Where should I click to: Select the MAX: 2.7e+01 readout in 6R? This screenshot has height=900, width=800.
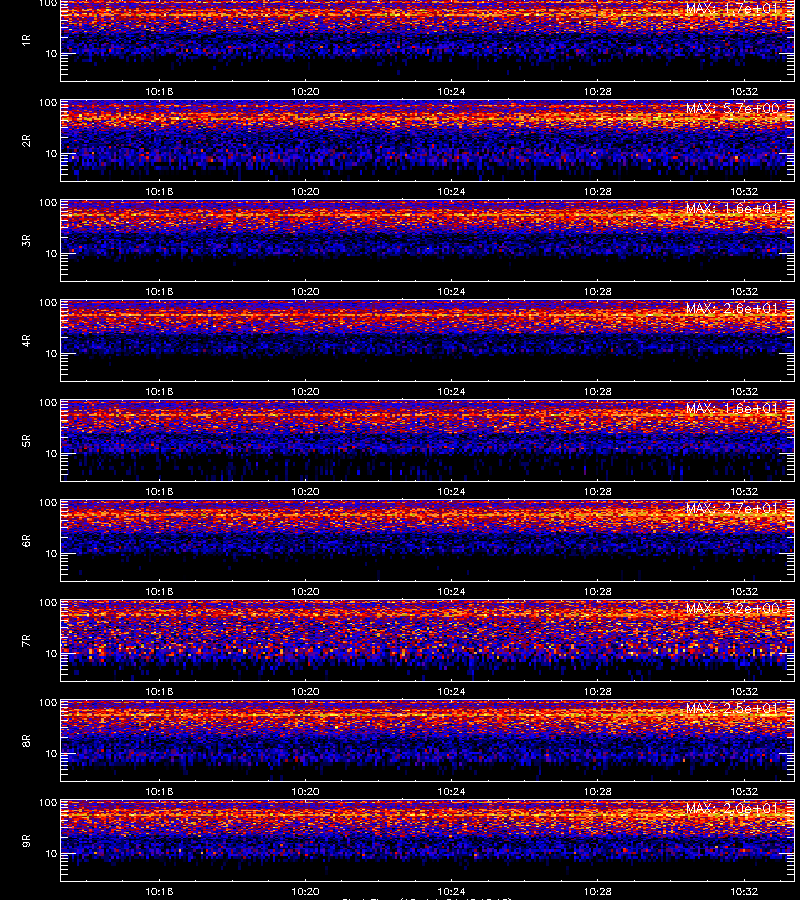(x=732, y=508)
